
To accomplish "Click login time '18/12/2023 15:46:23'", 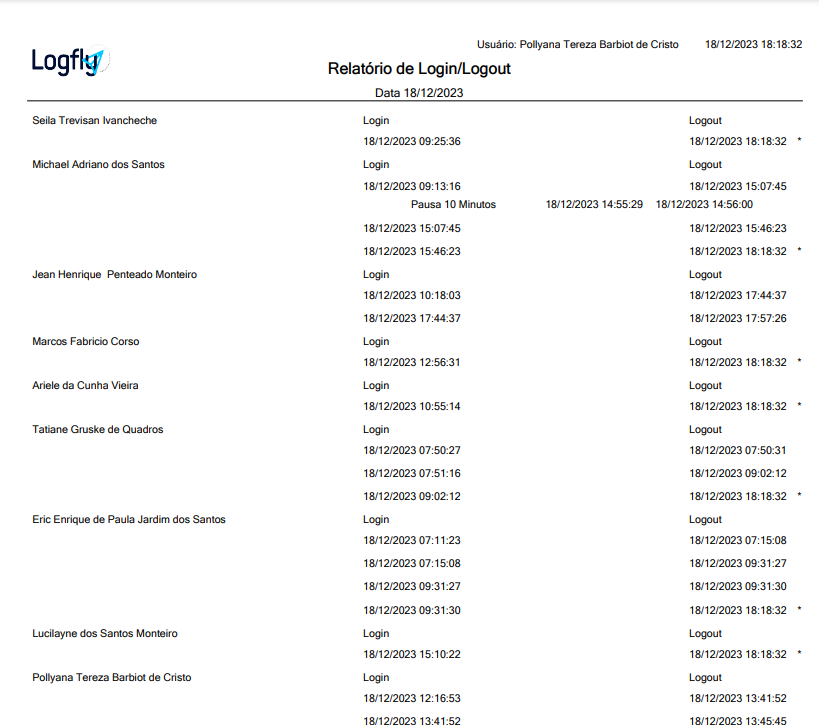I will pos(412,251).
